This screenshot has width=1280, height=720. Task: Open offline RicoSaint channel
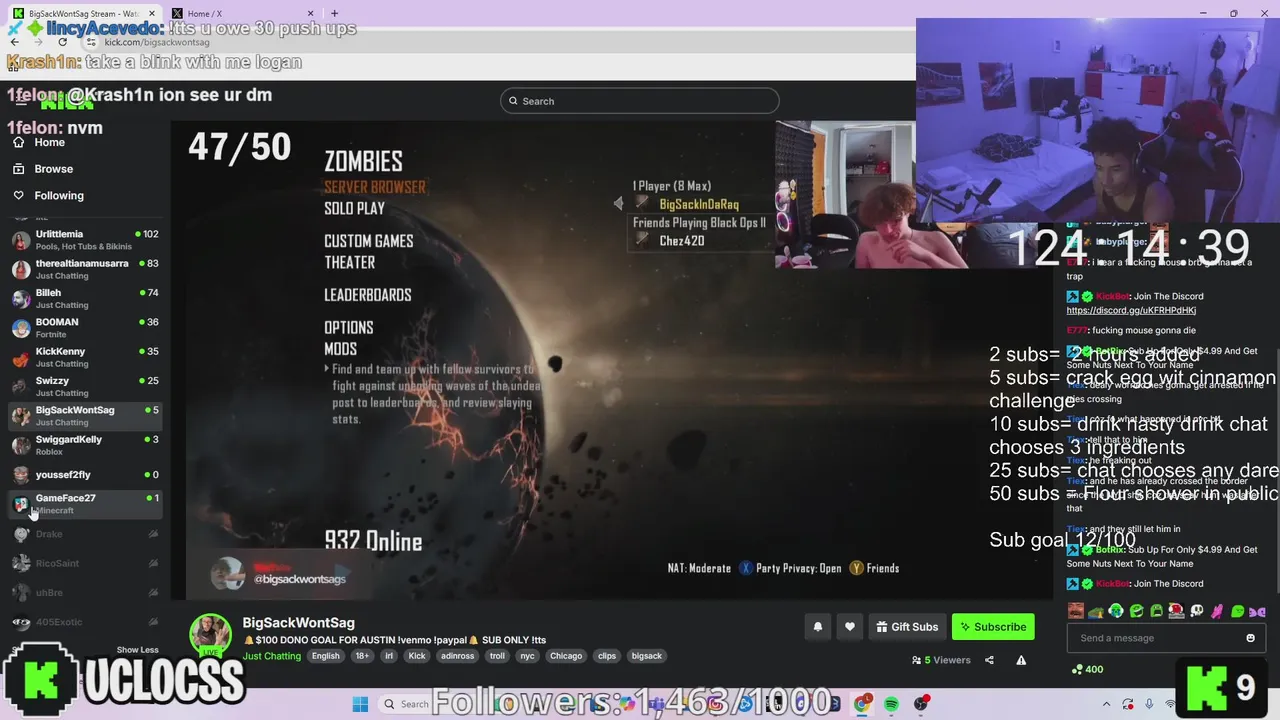click(x=85, y=563)
